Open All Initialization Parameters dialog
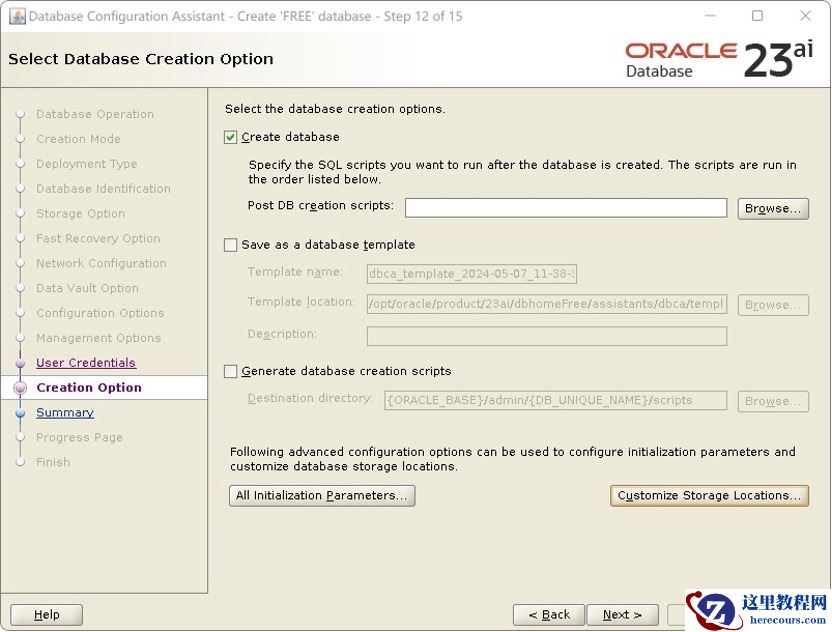 [x=322, y=496]
